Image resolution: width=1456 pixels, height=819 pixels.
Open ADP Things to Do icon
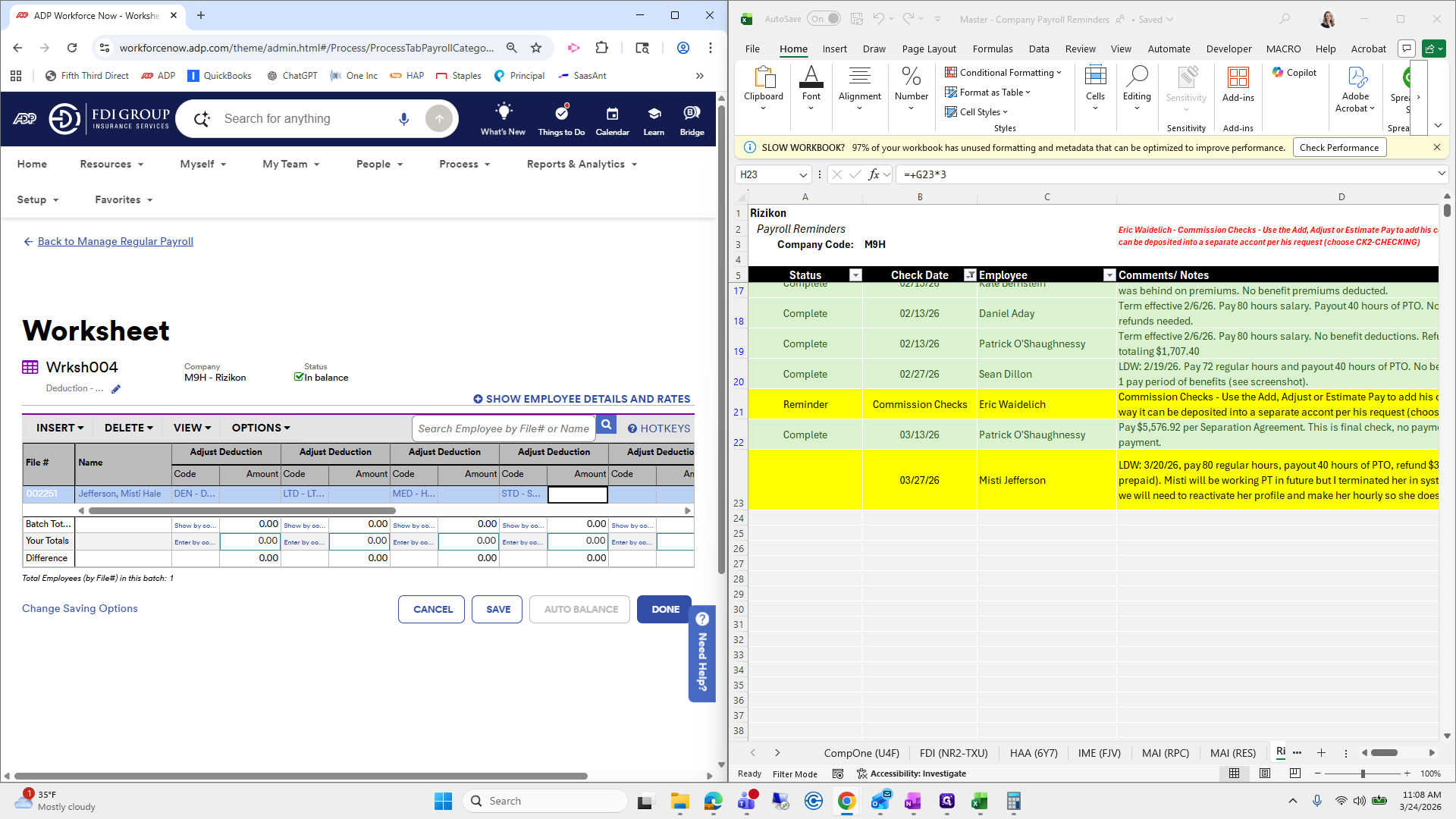point(561,114)
